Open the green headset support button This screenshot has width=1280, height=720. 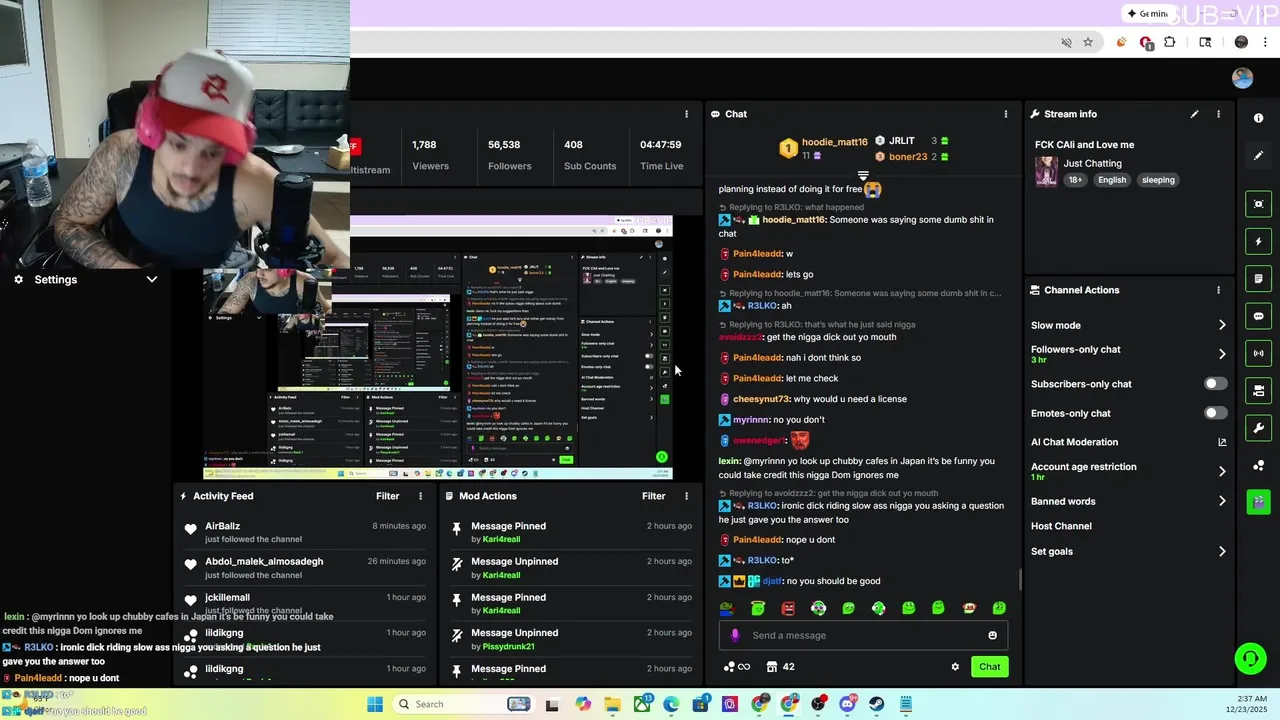[1250, 658]
